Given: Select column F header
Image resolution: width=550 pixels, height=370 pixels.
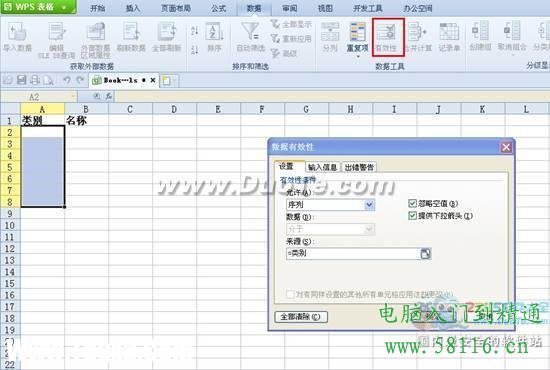Looking at the screenshot, I should (262, 109).
